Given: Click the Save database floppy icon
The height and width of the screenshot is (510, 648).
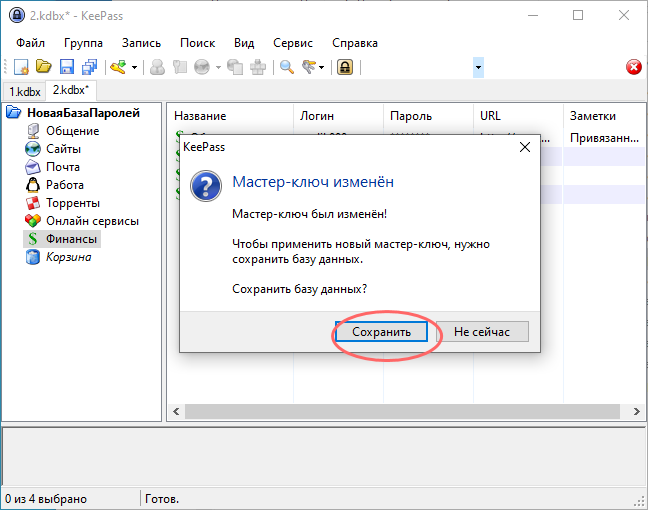Looking at the screenshot, I should click(x=67, y=67).
